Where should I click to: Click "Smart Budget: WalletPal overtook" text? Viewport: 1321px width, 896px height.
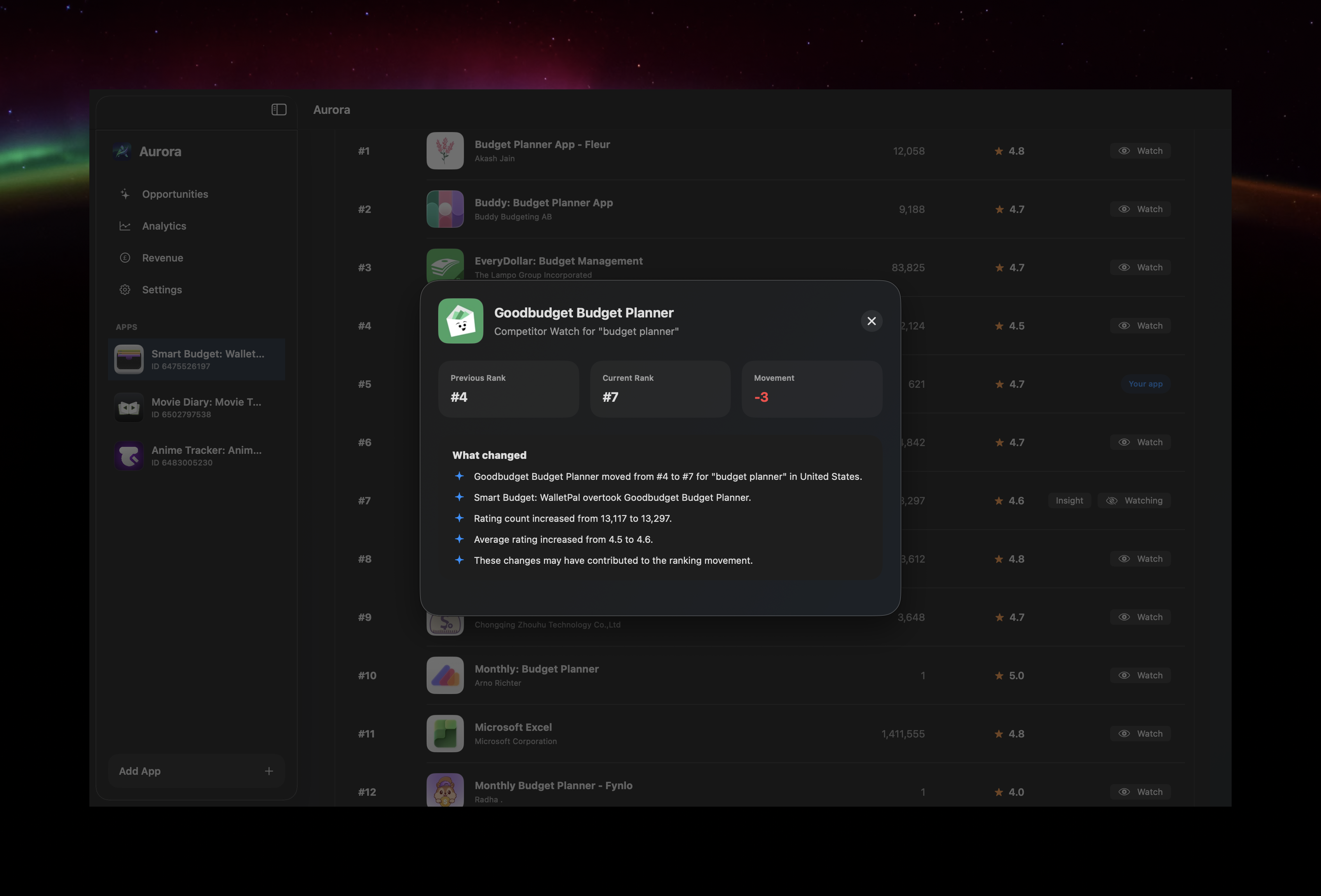[x=612, y=497]
